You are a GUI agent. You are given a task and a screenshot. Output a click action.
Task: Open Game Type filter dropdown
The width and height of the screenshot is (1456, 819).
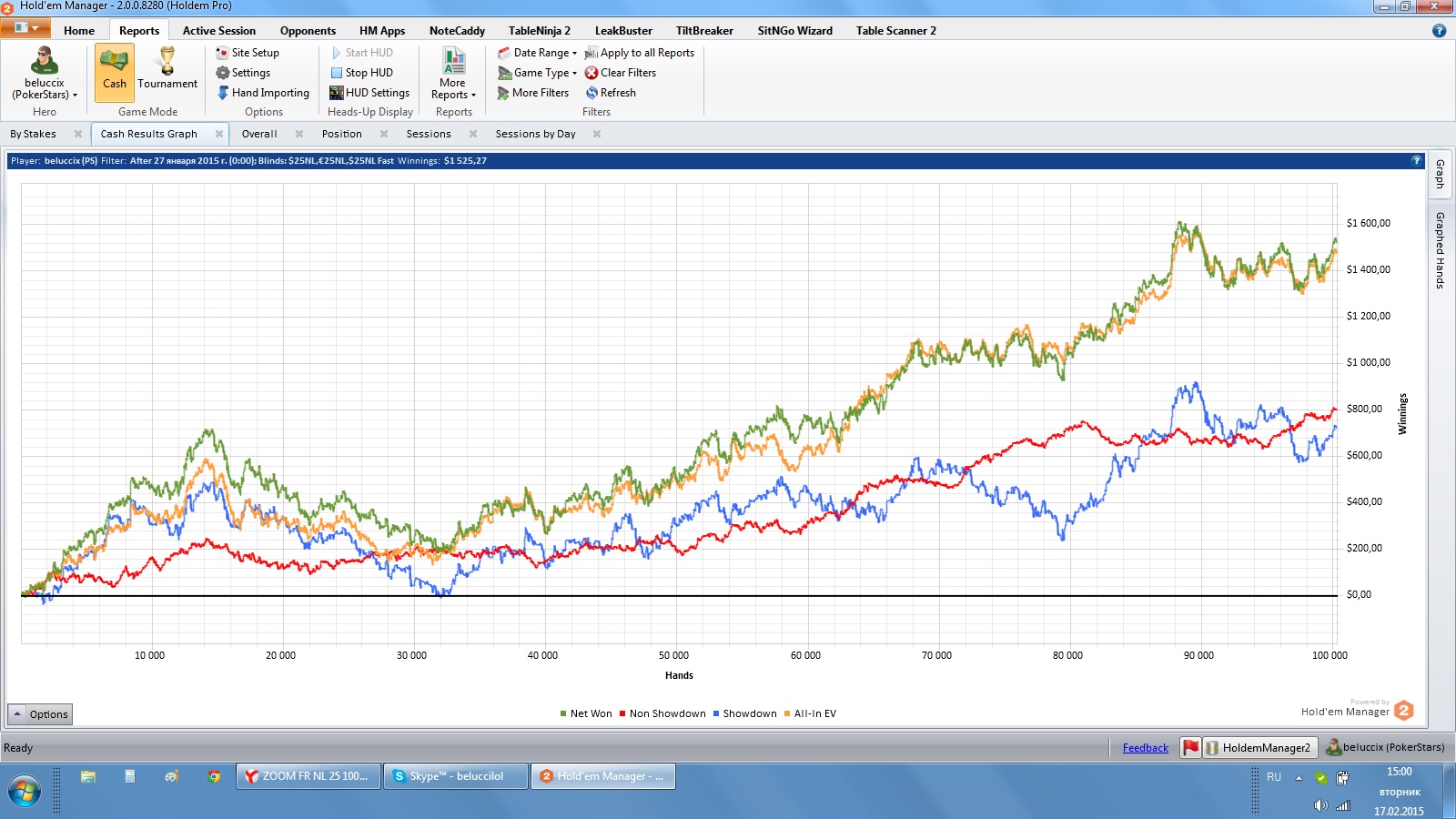[x=537, y=73]
